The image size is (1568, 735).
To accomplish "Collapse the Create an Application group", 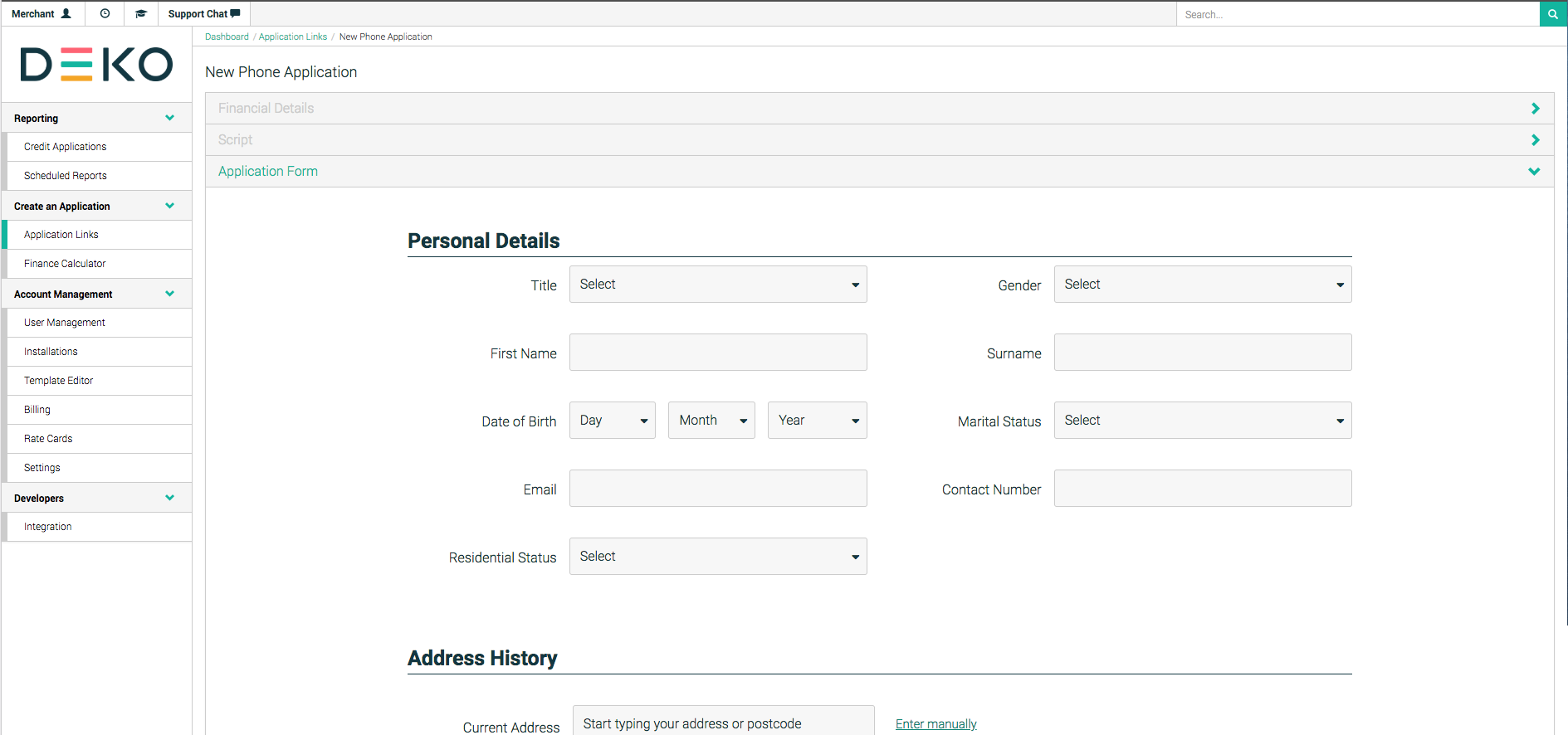I will [97, 207].
